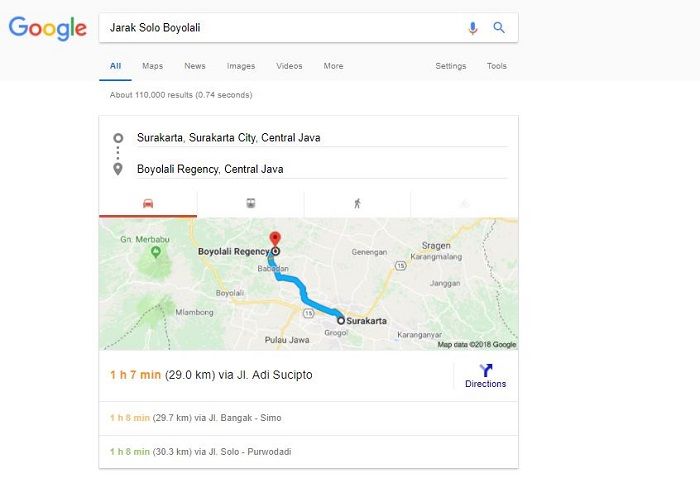The height and width of the screenshot is (478, 700).
Task: Click the Boyolali Regency destination field
Action: point(321,169)
